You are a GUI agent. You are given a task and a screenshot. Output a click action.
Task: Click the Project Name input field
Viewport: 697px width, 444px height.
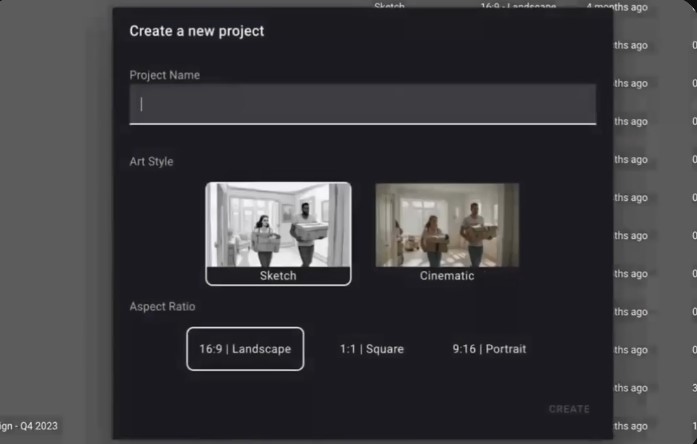362,104
